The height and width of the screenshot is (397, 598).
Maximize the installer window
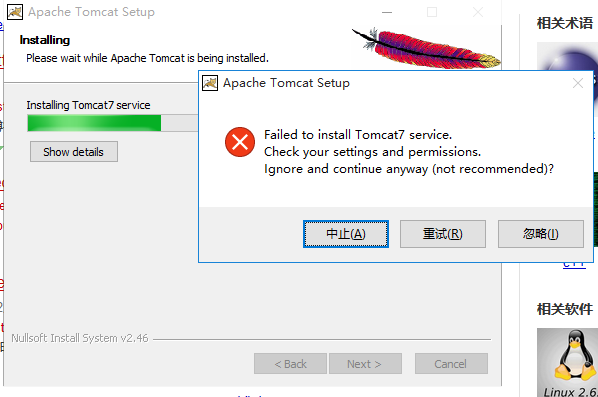coord(432,12)
